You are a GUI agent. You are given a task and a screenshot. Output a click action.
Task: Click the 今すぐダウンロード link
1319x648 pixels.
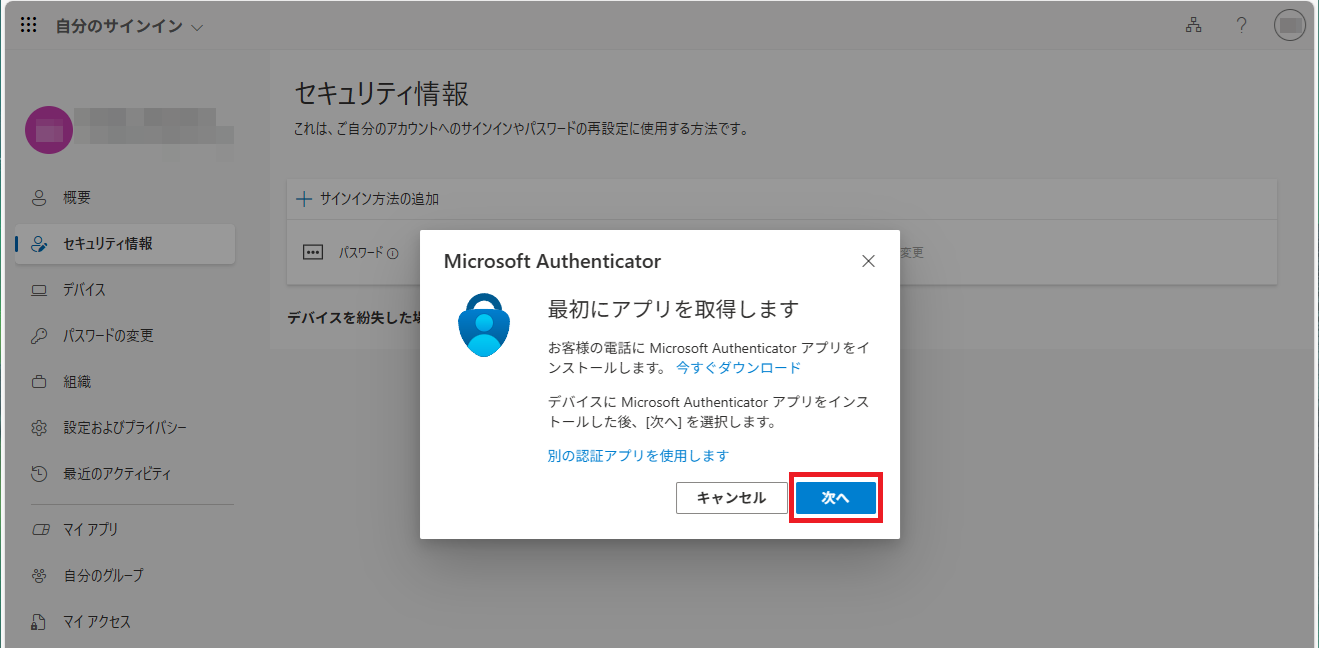[738, 368]
